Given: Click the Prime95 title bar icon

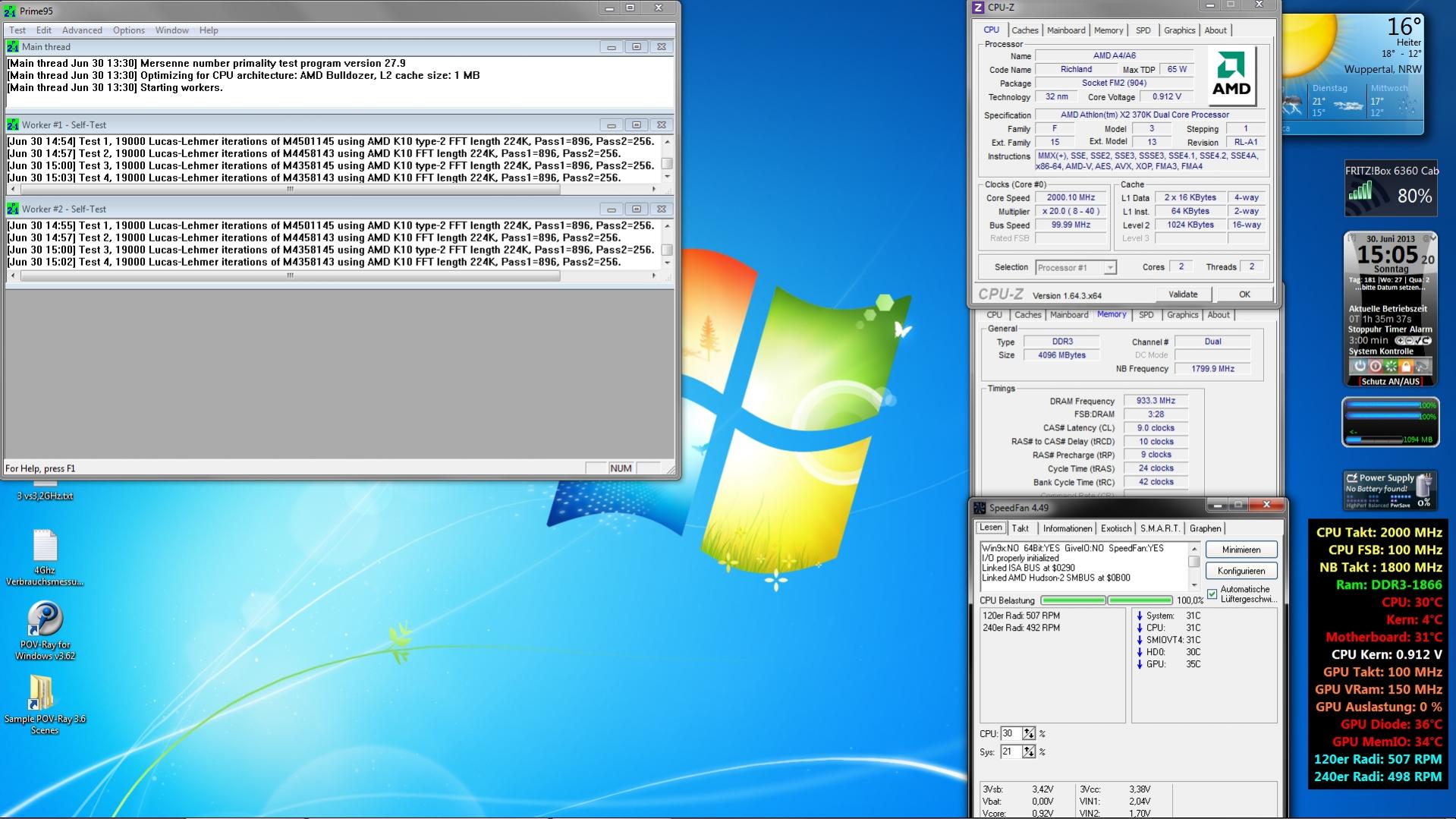Looking at the screenshot, I should tap(10, 11).
